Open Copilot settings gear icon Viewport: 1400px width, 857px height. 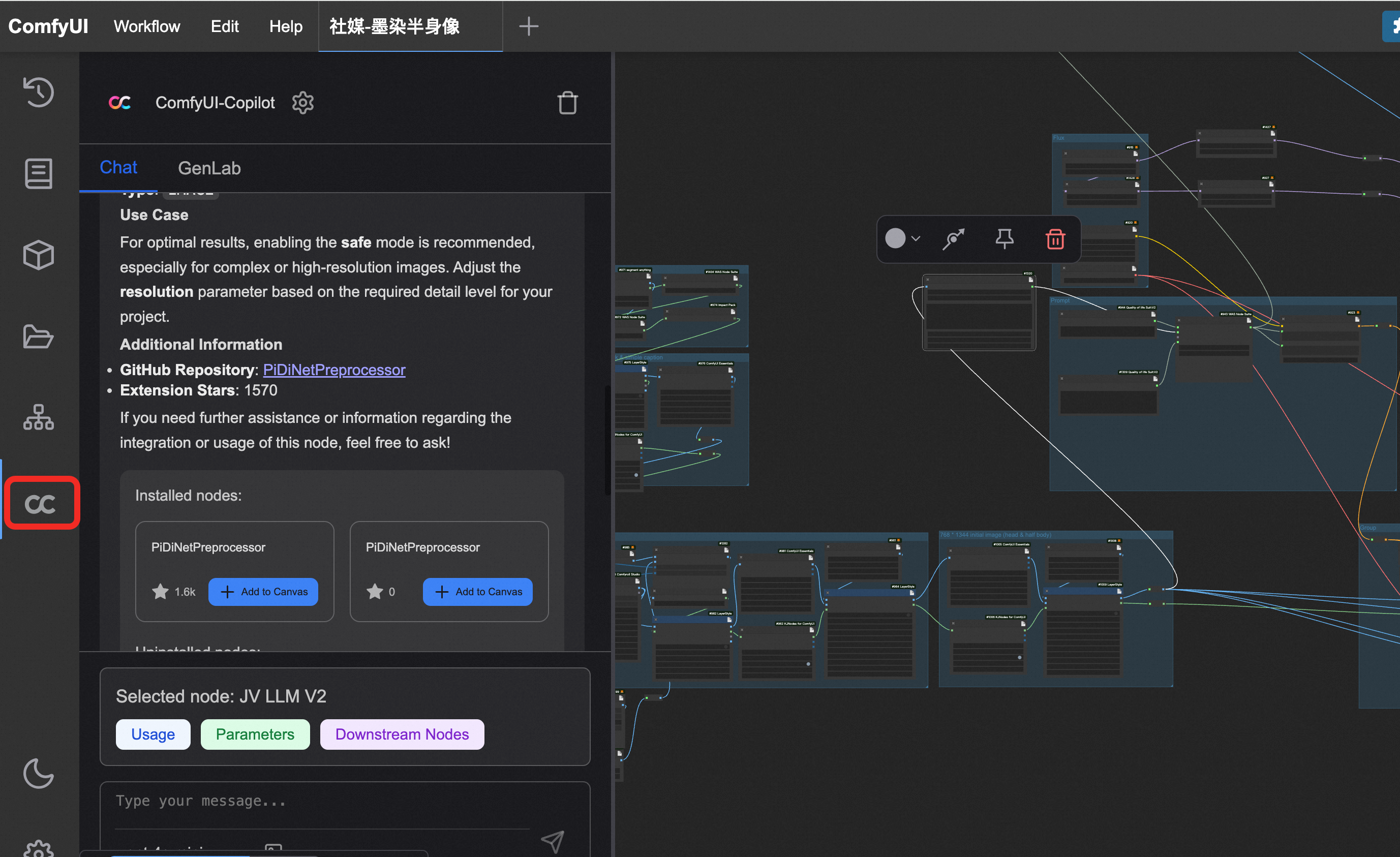(x=303, y=103)
